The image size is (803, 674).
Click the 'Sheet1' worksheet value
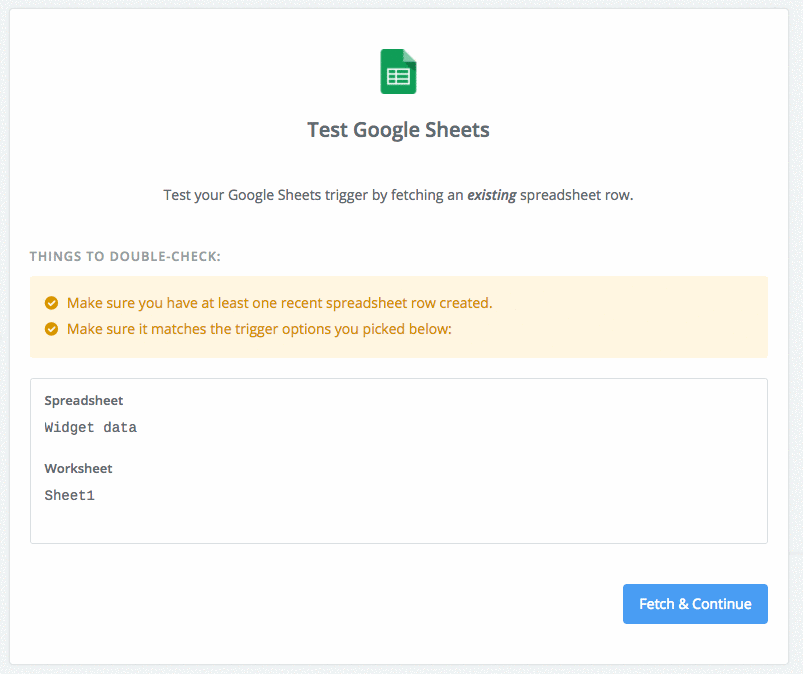[70, 495]
